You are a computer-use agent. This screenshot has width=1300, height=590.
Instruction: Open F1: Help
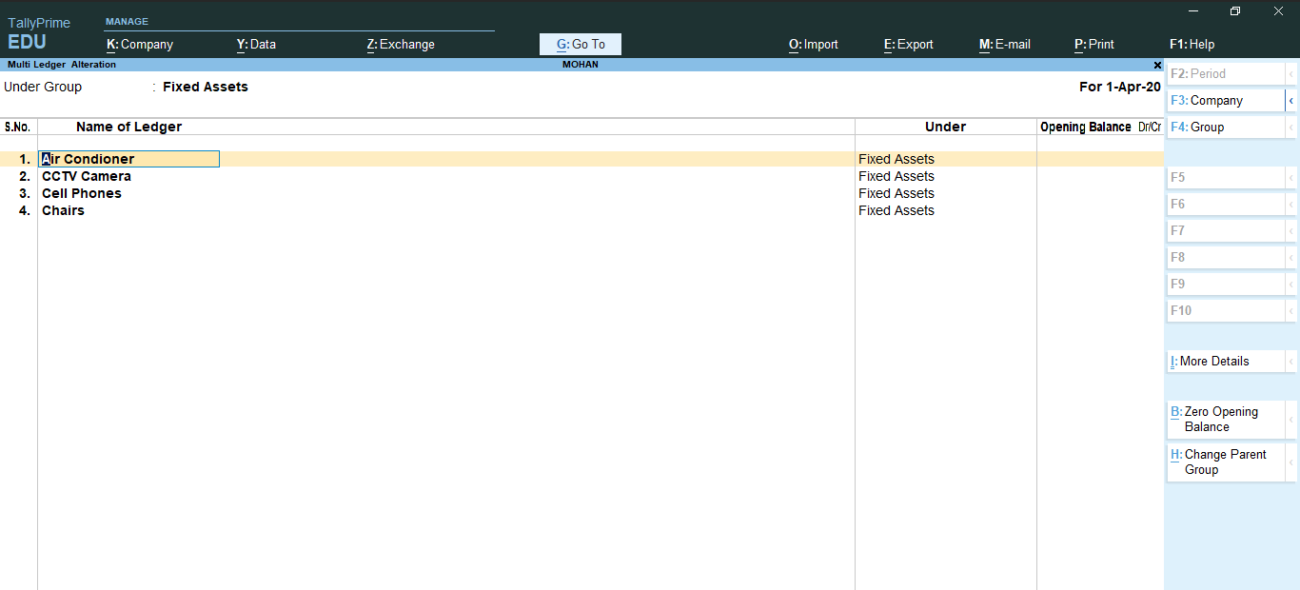(x=1191, y=44)
